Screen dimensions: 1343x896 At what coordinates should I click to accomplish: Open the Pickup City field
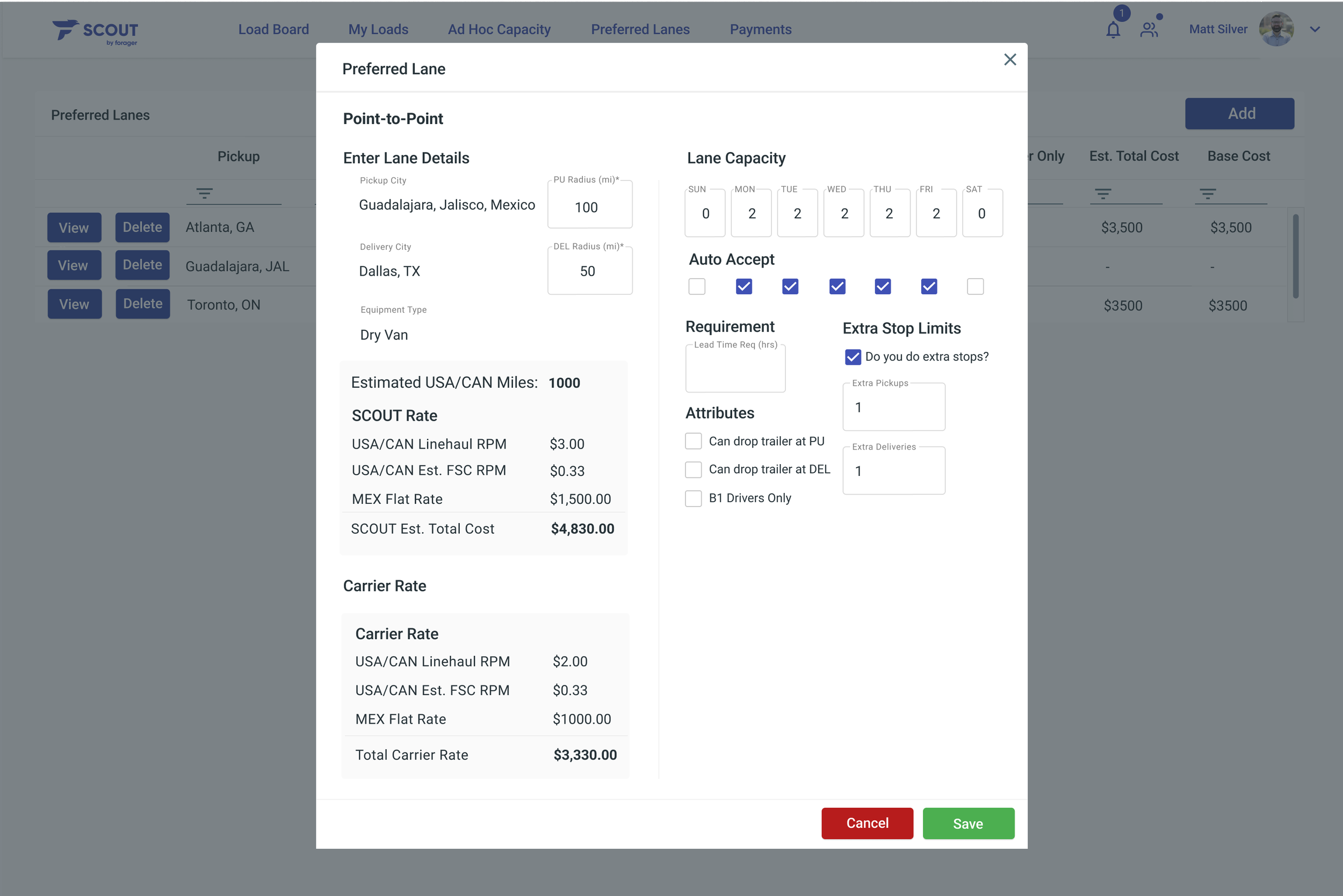click(446, 205)
